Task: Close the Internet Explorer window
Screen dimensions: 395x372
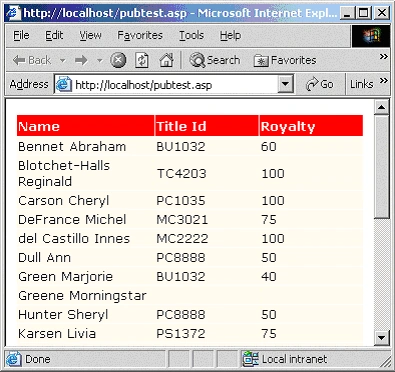Action: point(382,13)
